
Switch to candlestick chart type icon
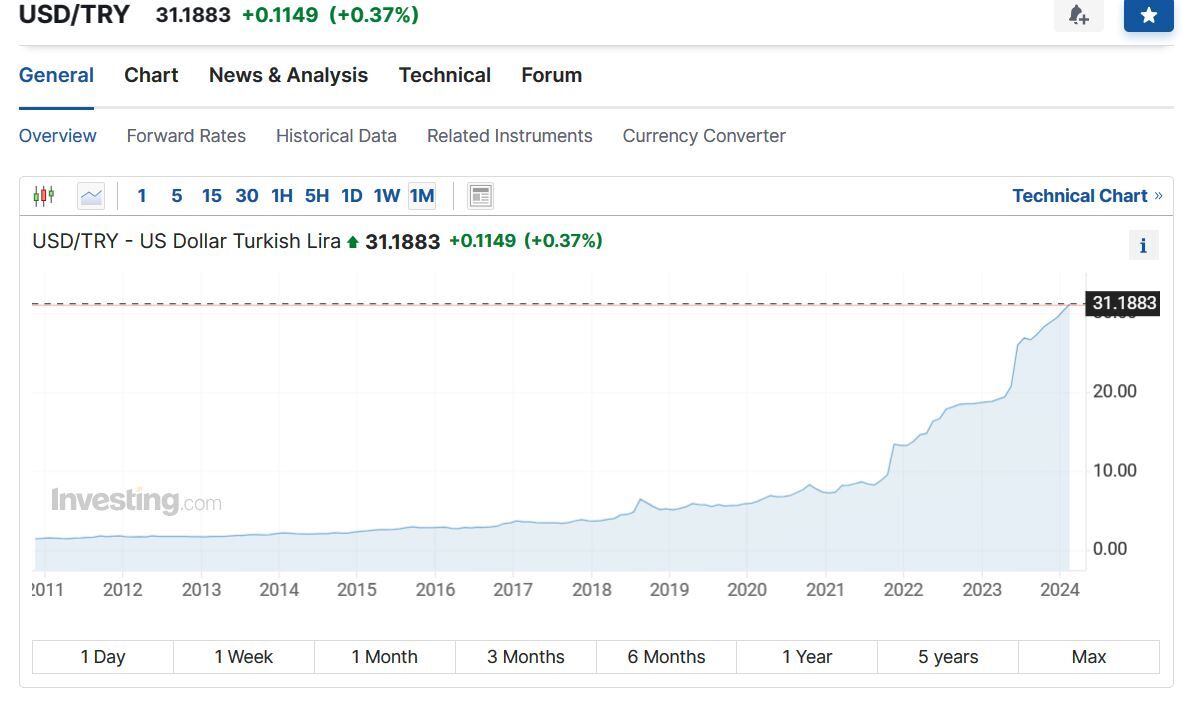click(44, 196)
